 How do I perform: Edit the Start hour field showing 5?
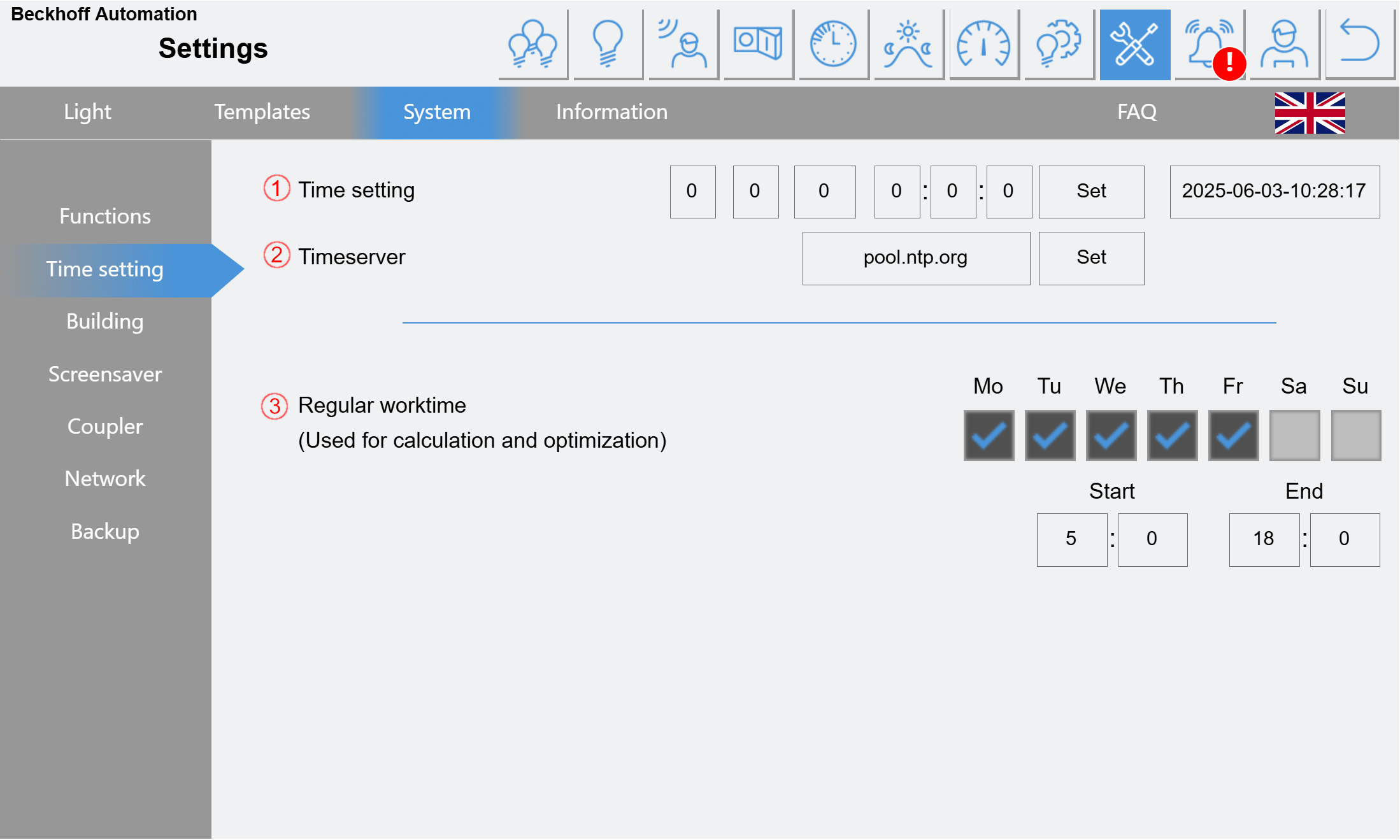point(1072,539)
